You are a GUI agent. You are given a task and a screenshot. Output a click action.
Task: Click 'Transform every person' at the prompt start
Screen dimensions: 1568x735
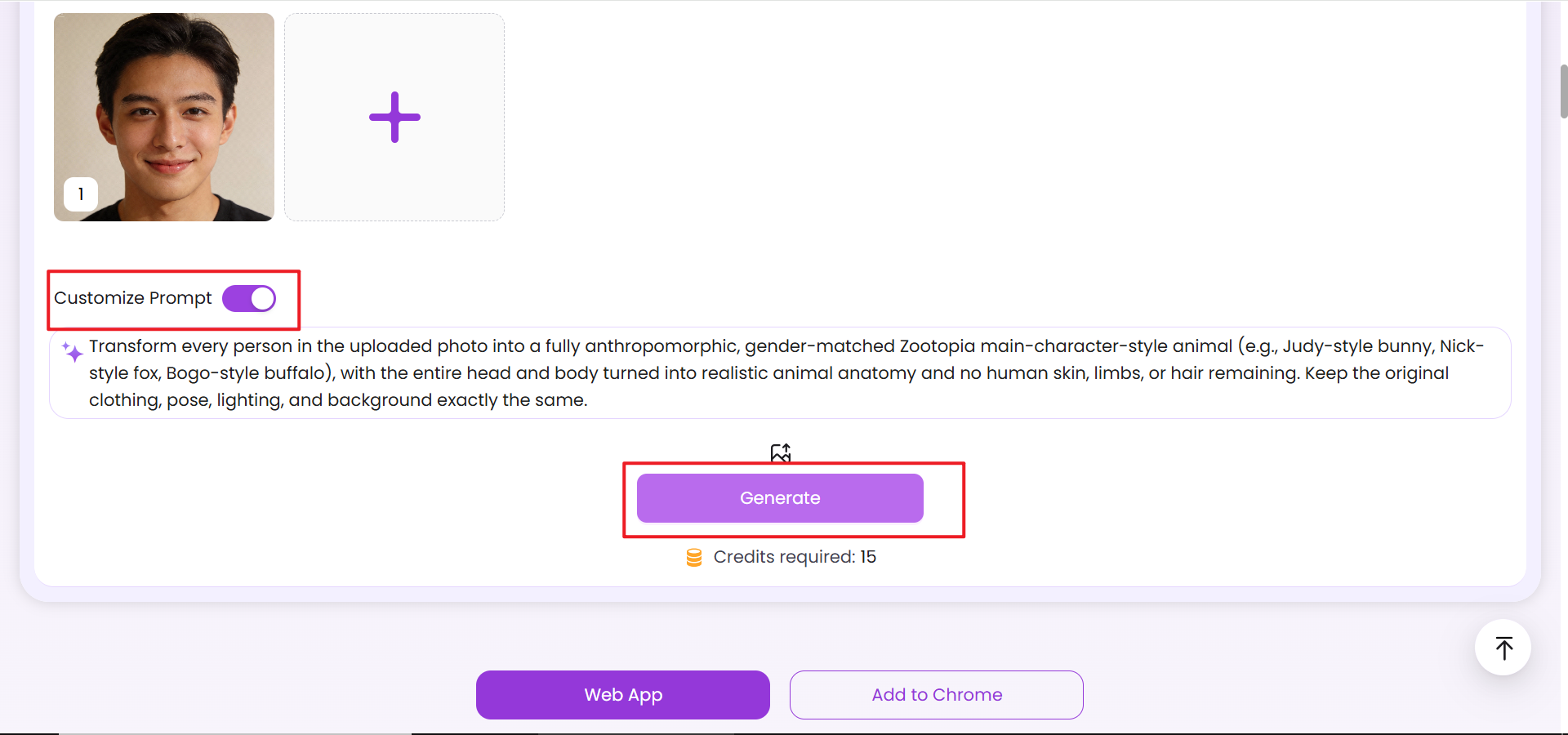(x=189, y=346)
